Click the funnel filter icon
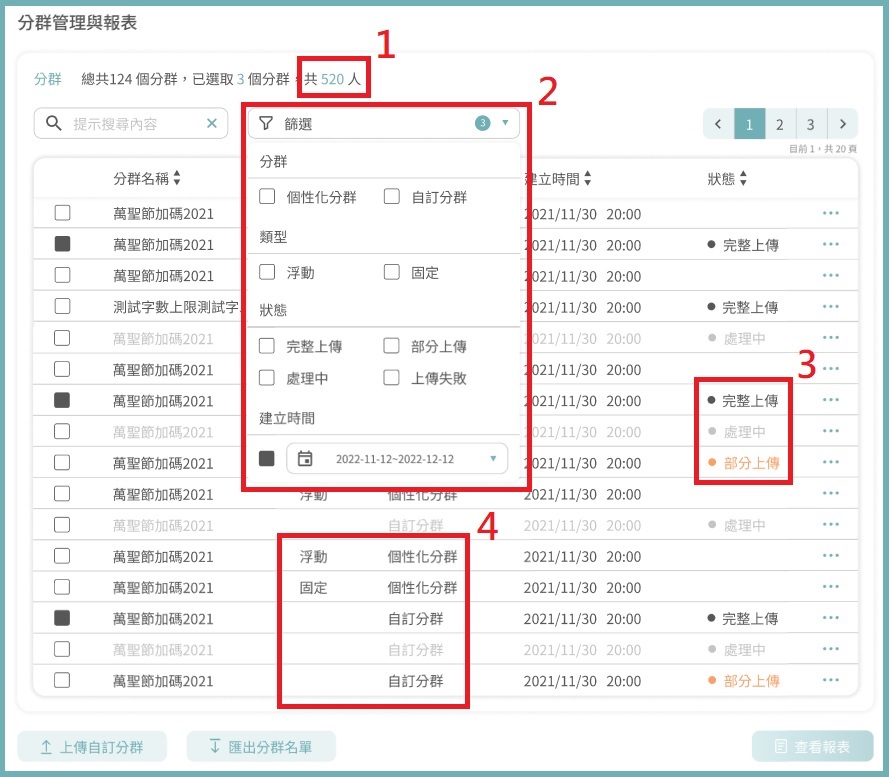This screenshot has width=889, height=777. point(265,124)
